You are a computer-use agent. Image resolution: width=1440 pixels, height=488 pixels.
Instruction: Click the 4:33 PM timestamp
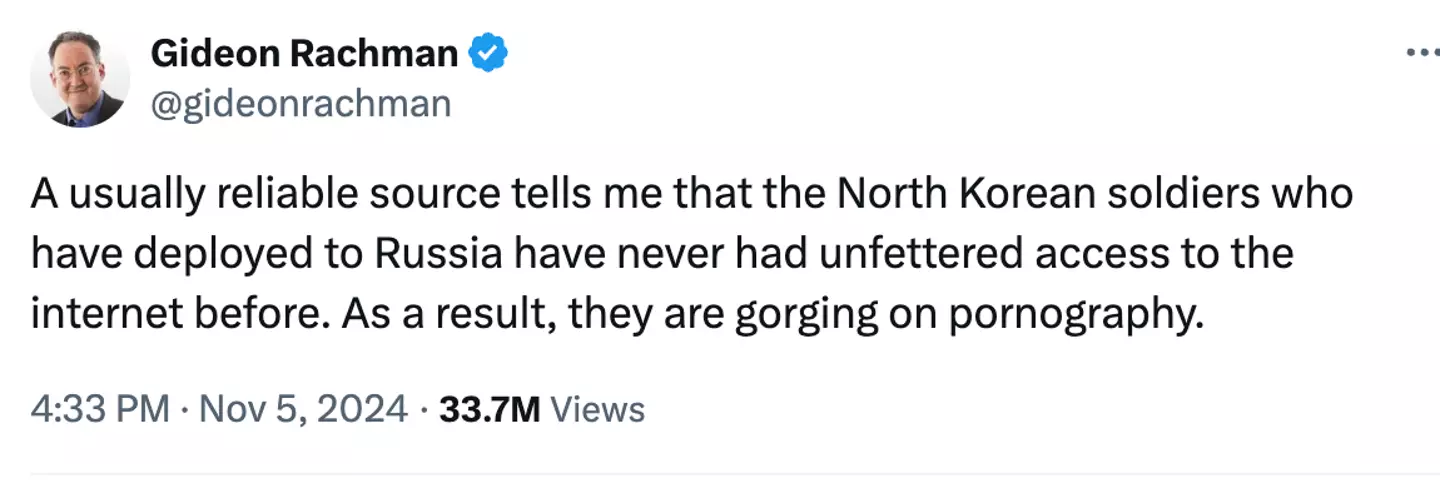(x=99, y=409)
